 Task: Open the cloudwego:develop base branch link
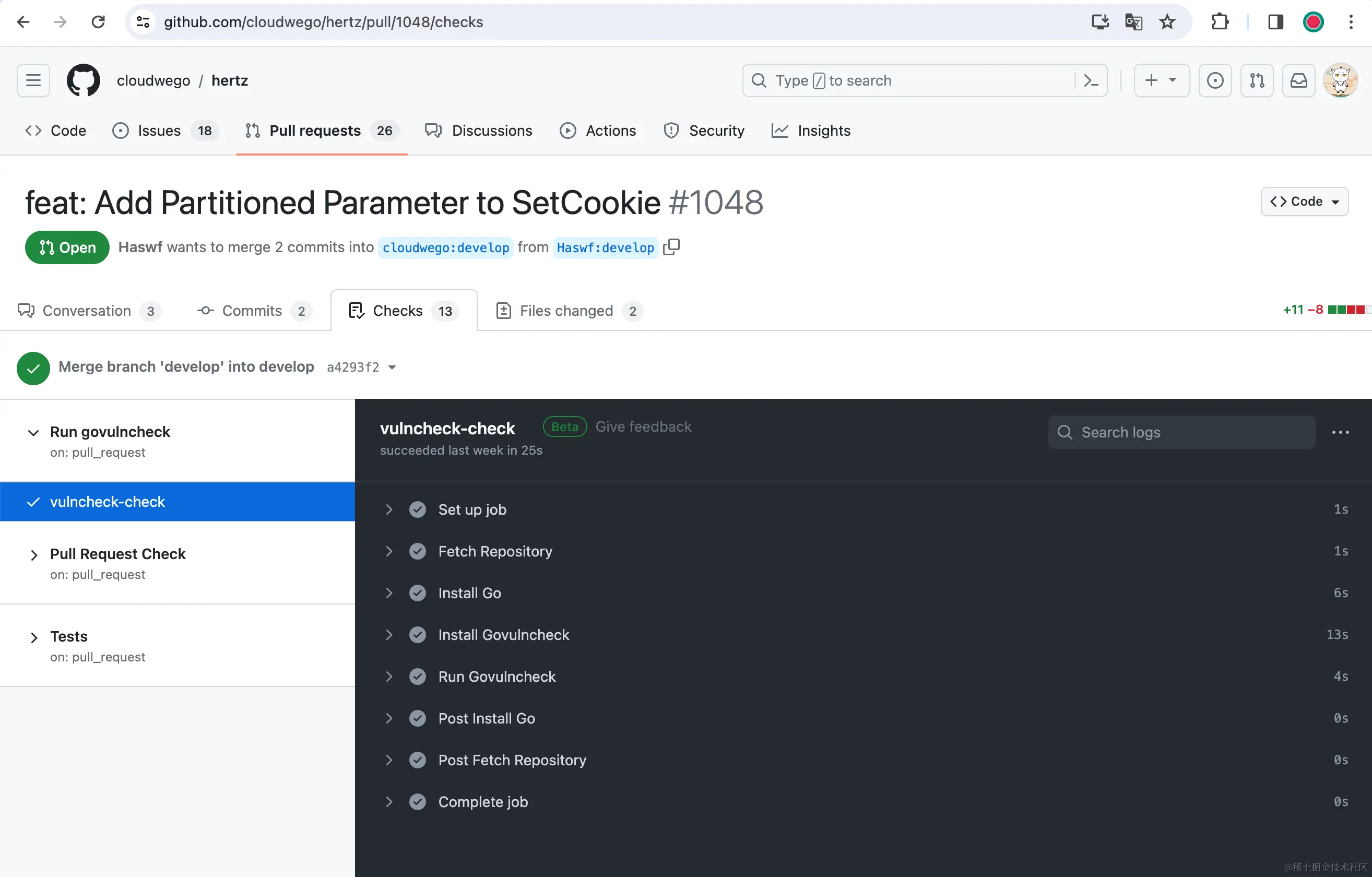pyautogui.click(x=445, y=247)
